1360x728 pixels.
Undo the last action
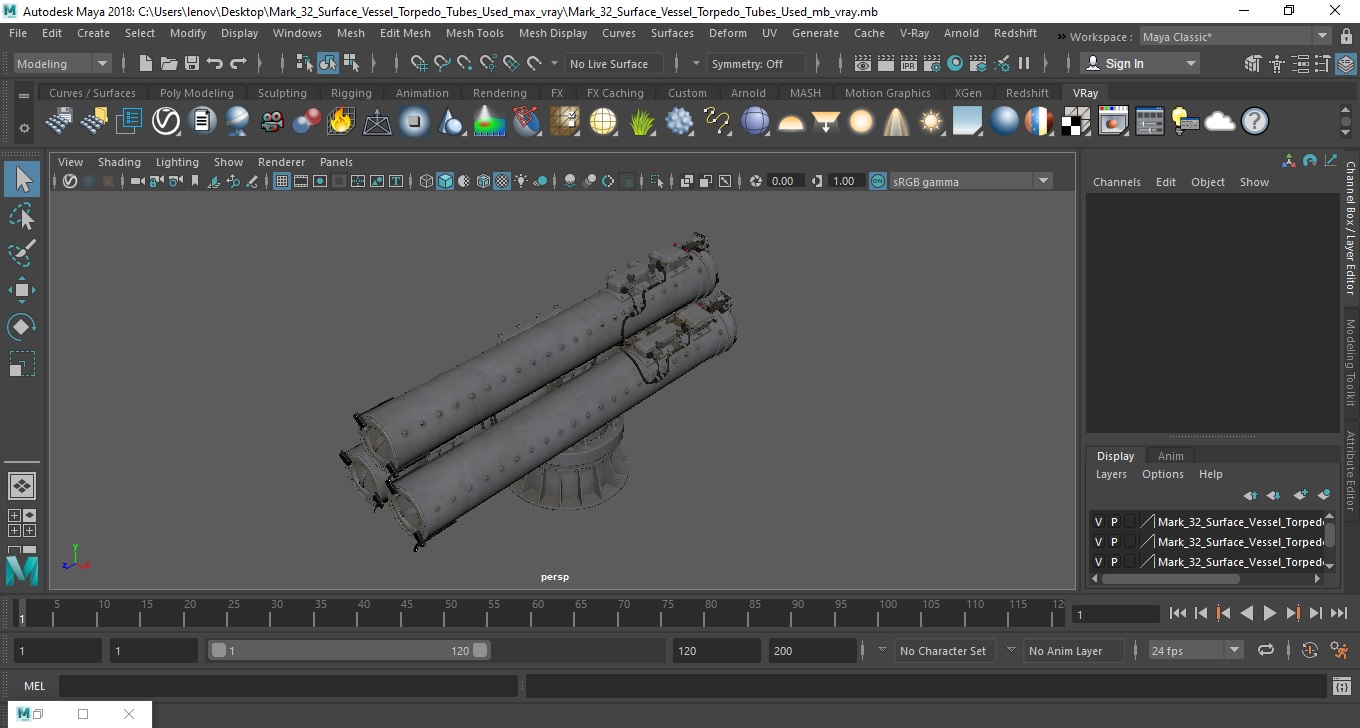[x=215, y=63]
